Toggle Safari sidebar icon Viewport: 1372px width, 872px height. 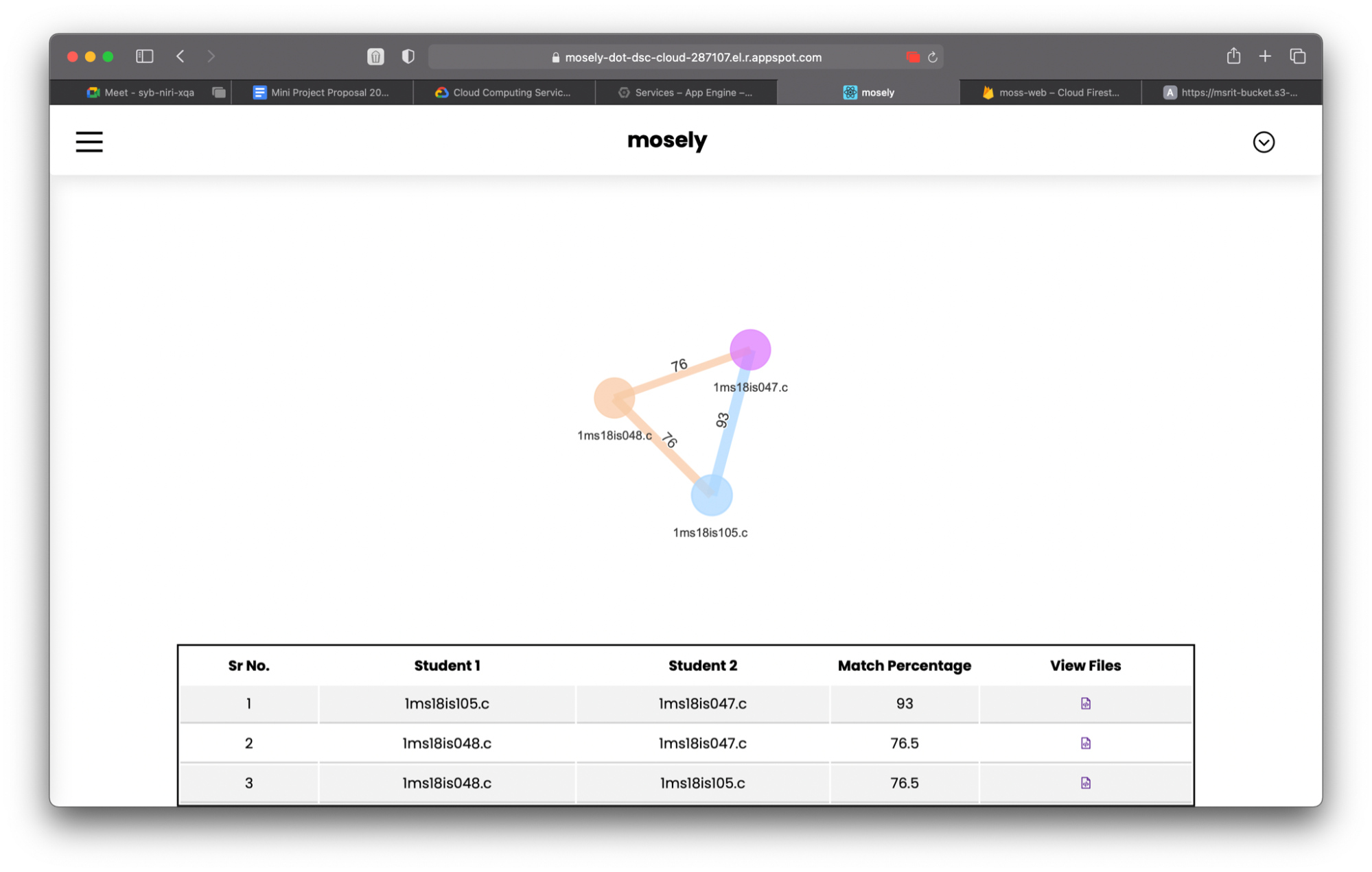click(x=144, y=56)
